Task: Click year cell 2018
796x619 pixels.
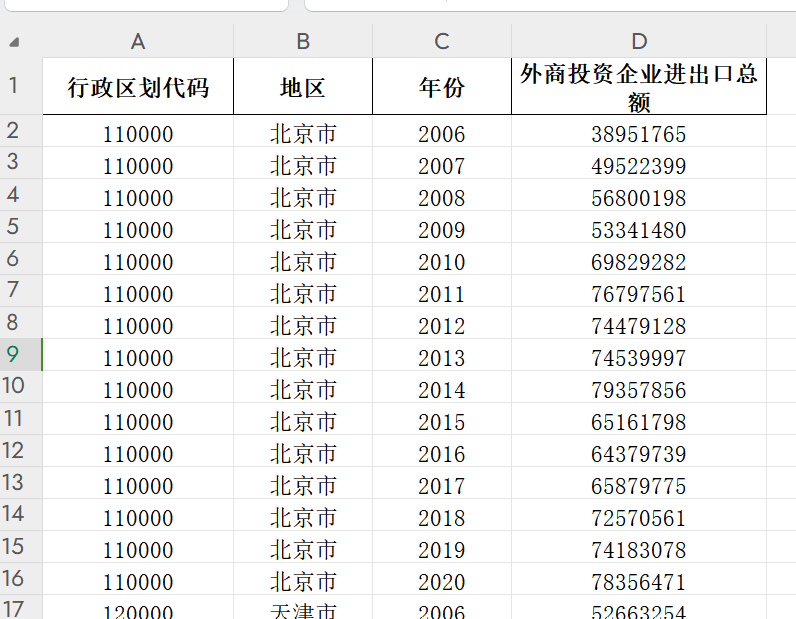Action: tap(442, 515)
